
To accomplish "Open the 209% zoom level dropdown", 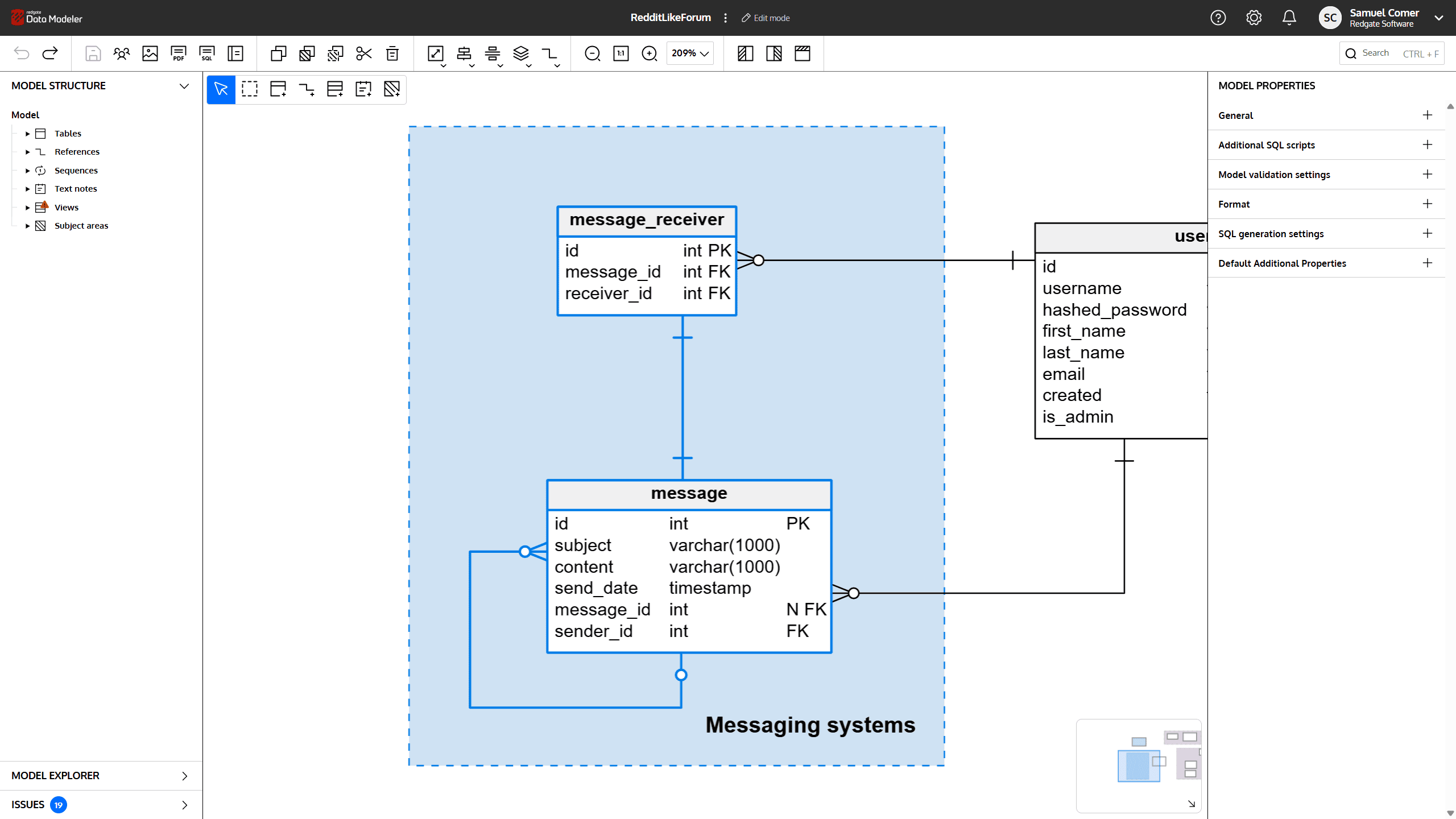I will (690, 53).
